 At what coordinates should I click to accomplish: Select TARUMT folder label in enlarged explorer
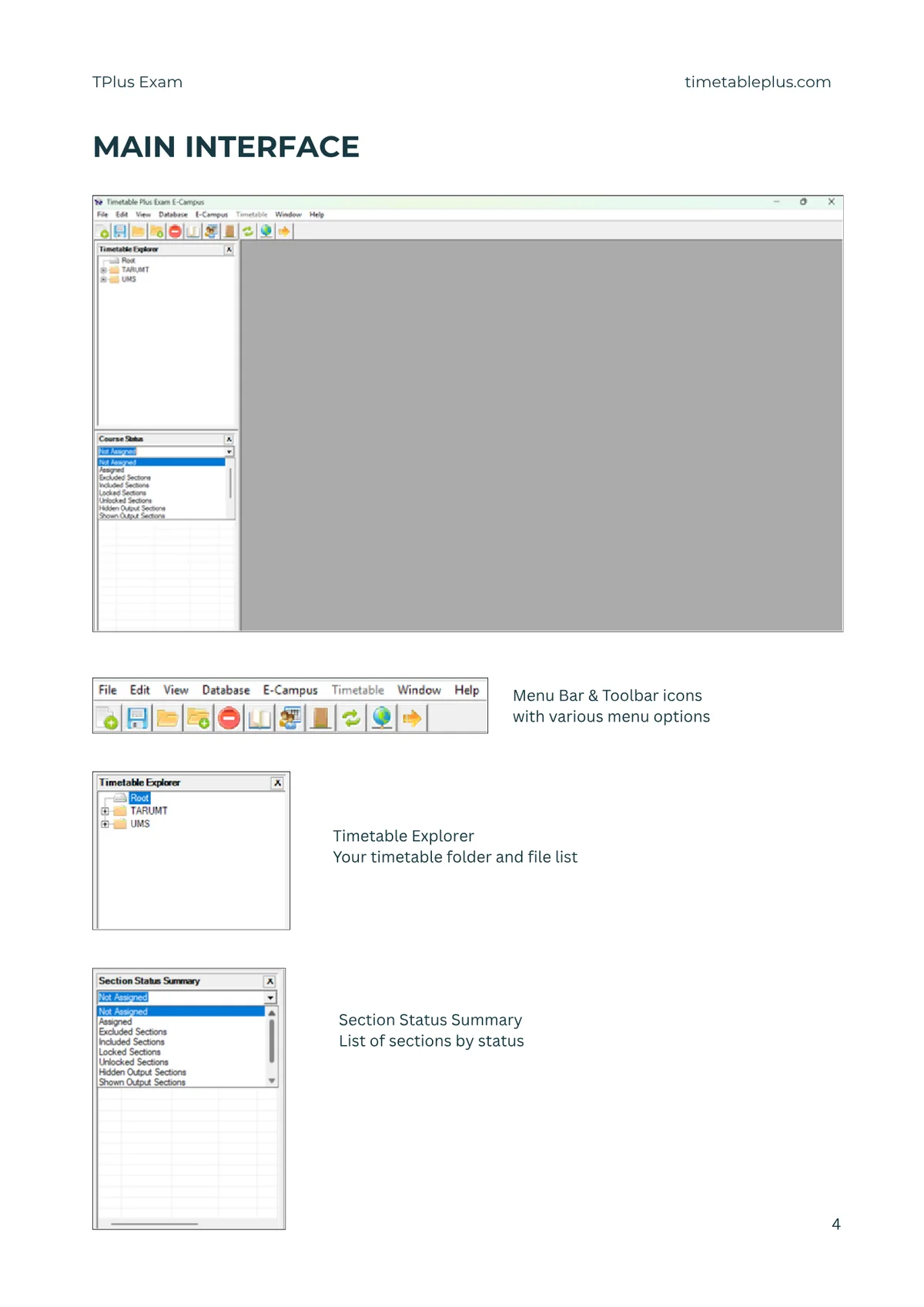tap(149, 811)
